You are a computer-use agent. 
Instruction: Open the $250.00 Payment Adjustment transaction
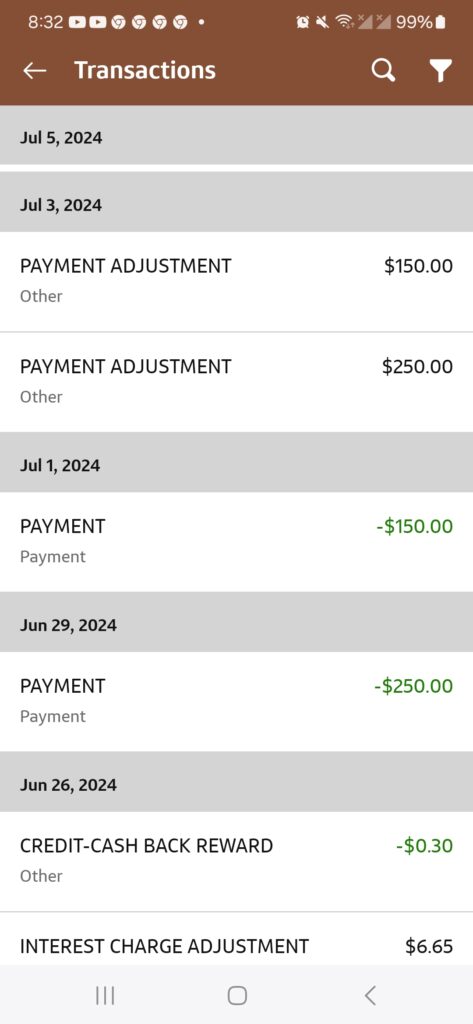pyautogui.click(x=236, y=382)
